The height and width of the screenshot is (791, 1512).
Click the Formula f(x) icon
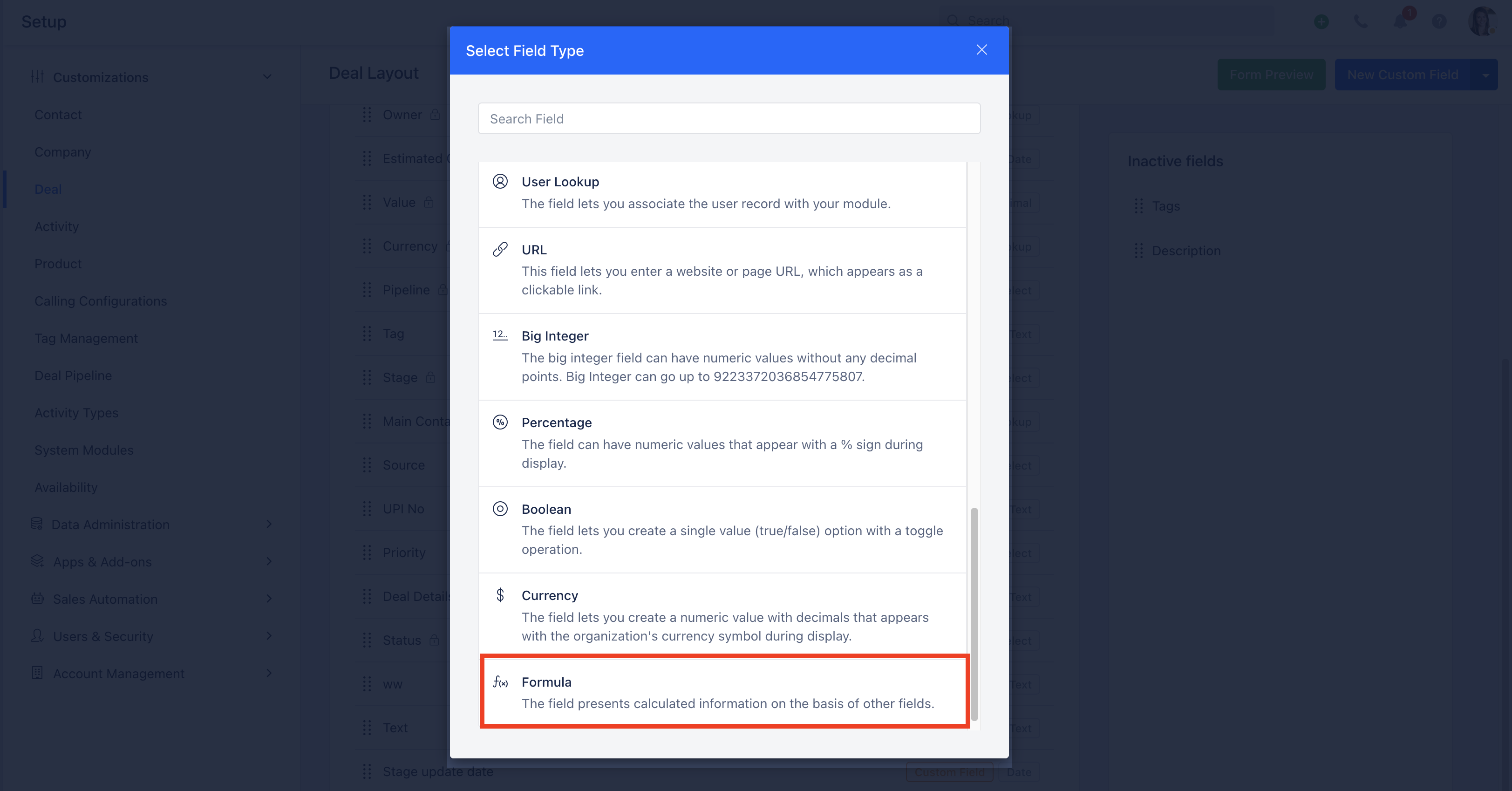coord(500,682)
